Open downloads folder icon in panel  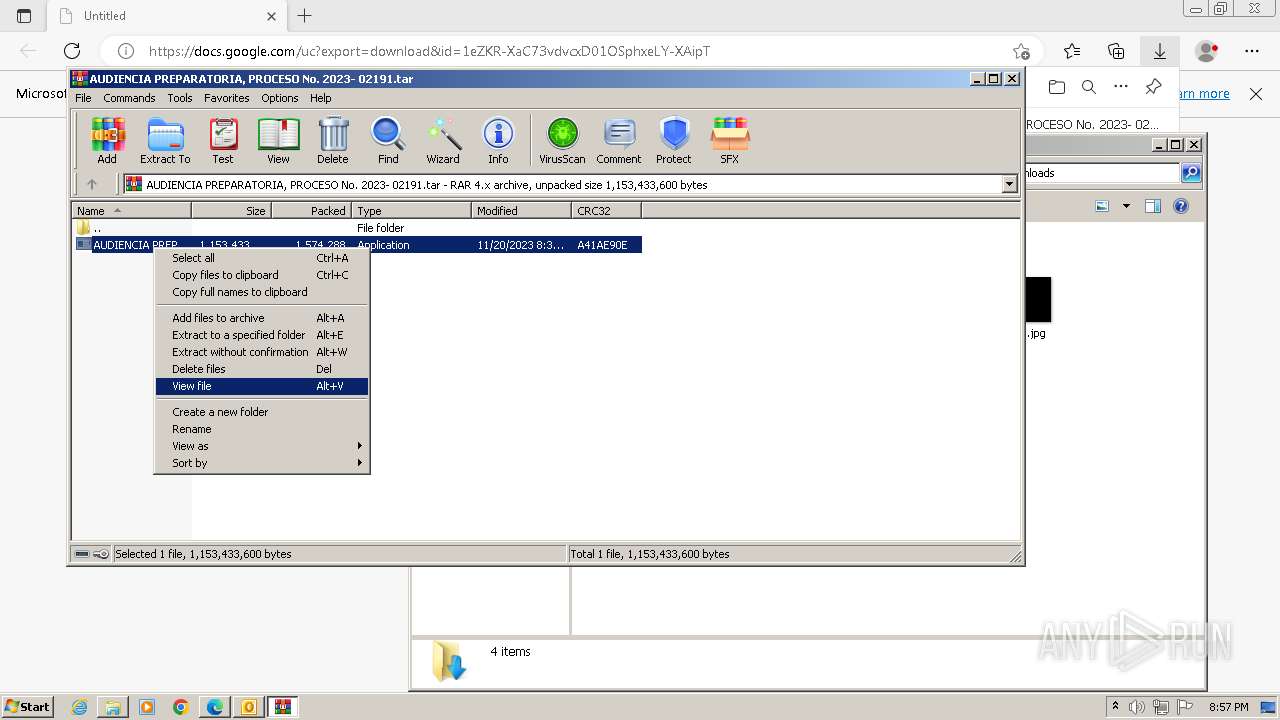[x=1057, y=87]
